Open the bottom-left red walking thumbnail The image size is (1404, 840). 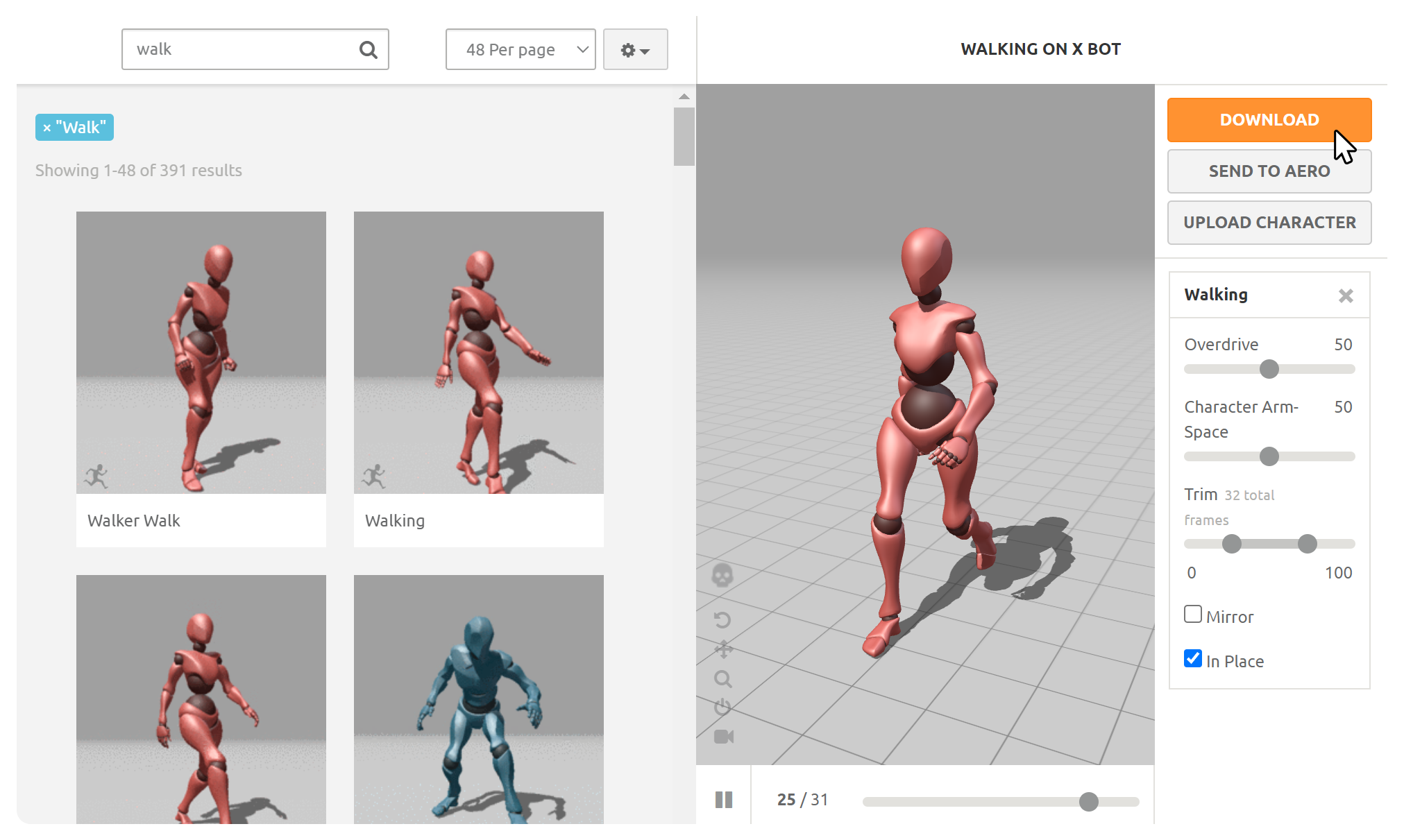point(201,699)
